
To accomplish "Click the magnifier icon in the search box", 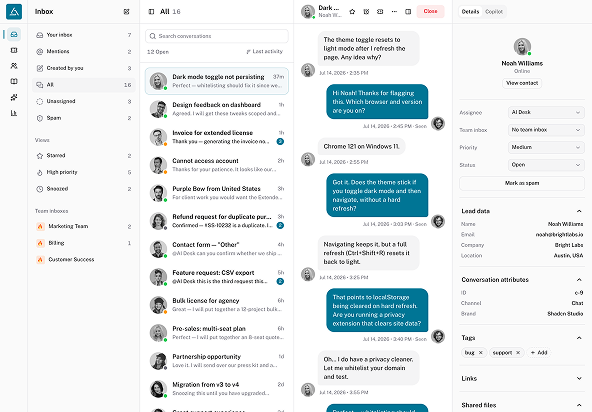I will point(153,36).
